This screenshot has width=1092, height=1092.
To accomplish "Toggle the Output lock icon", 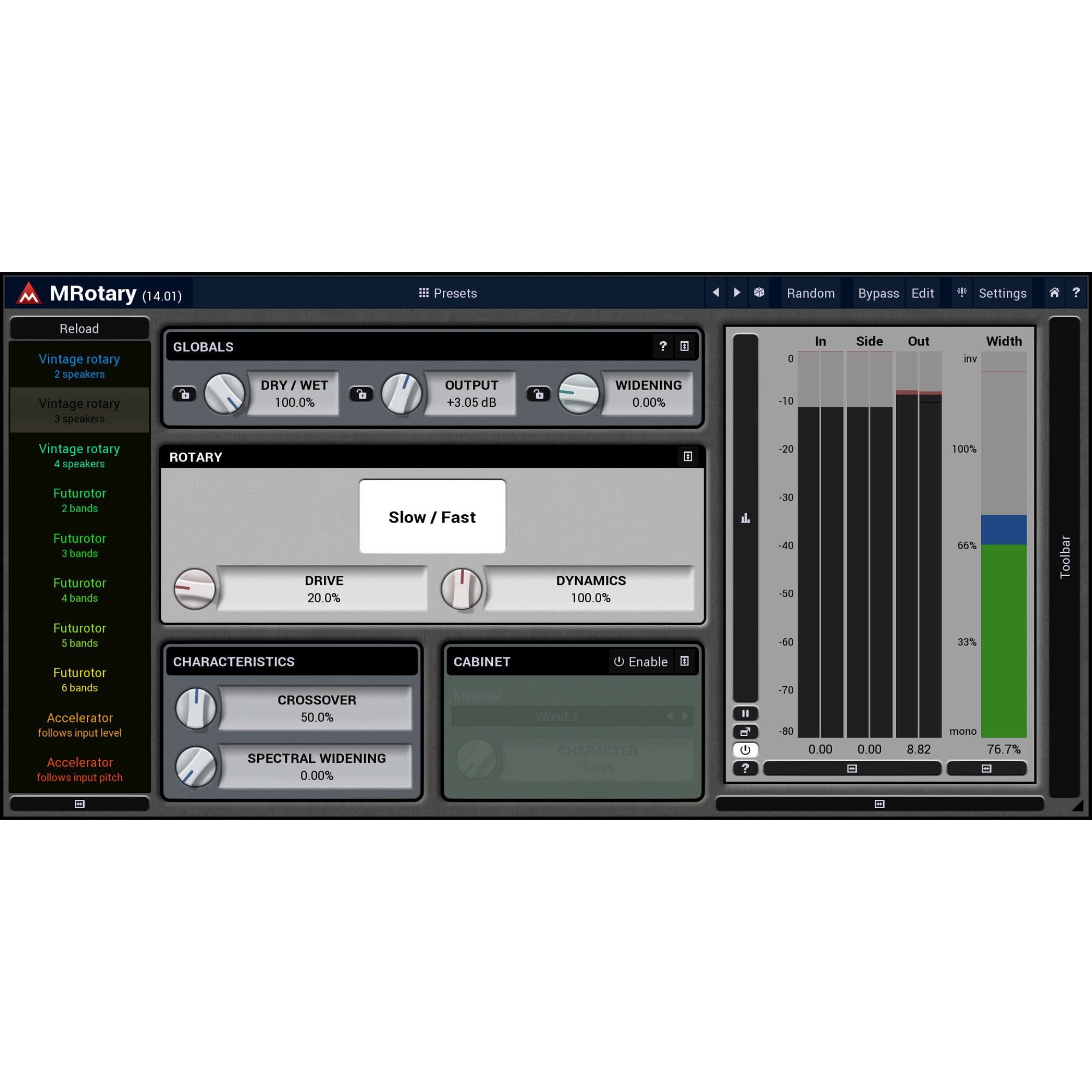I will [x=361, y=394].
